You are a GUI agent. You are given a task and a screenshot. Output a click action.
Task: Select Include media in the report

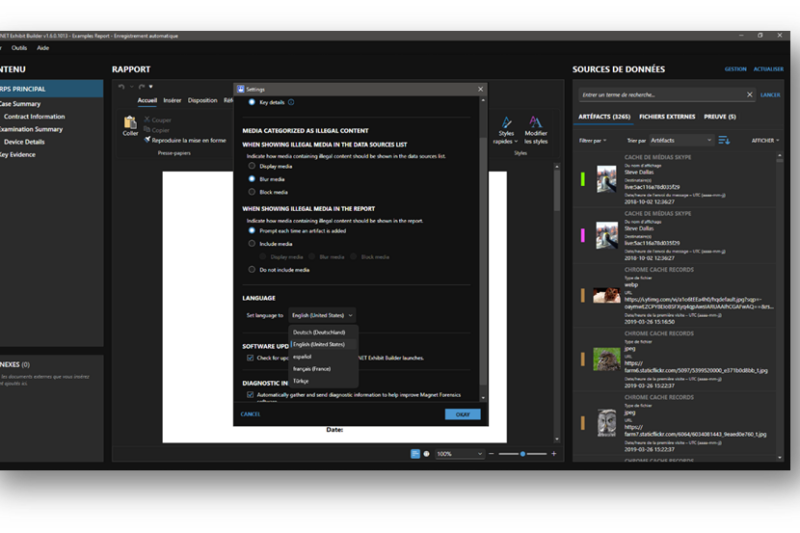pyautogui.click(x=252, y=244)
